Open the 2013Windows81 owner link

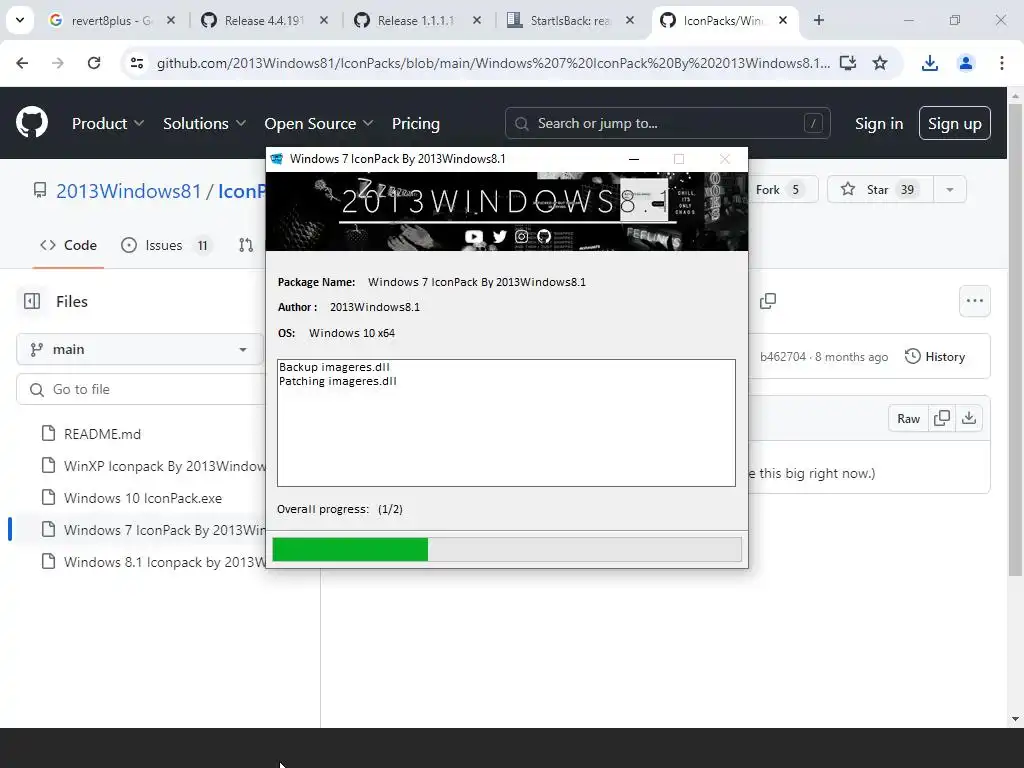click(129, 191)
